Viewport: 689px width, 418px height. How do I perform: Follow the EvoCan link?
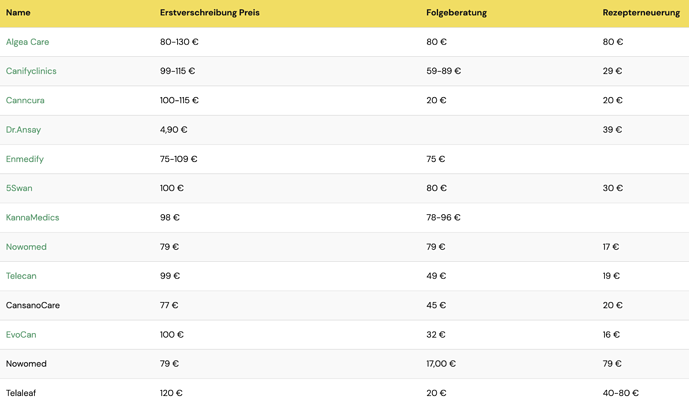[x=21, y=334]
